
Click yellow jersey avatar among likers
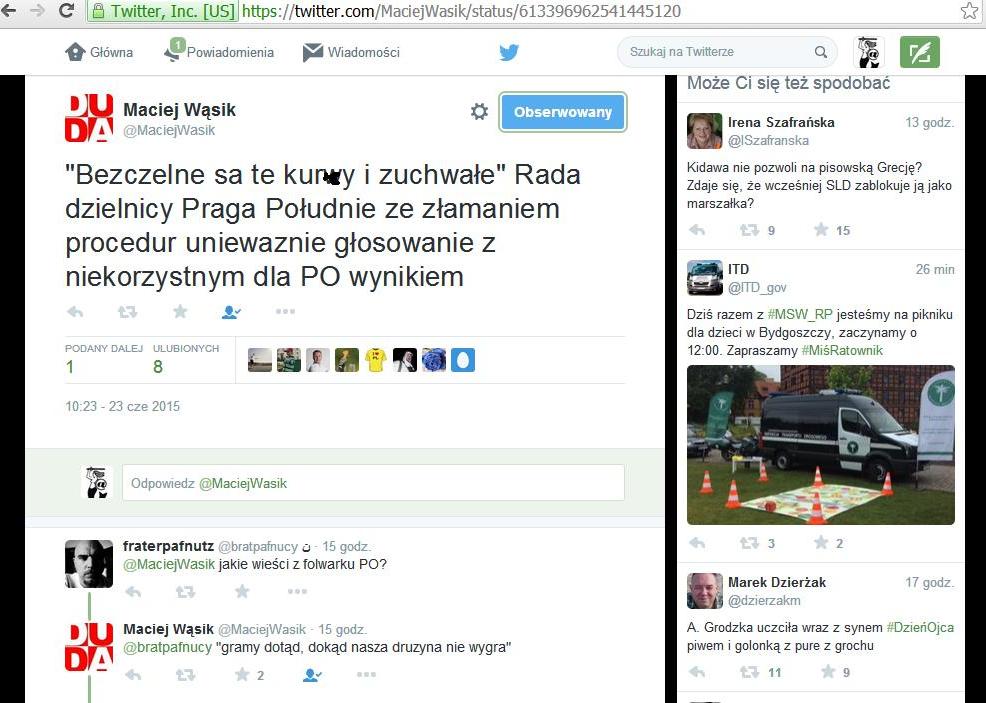(375, 360)
